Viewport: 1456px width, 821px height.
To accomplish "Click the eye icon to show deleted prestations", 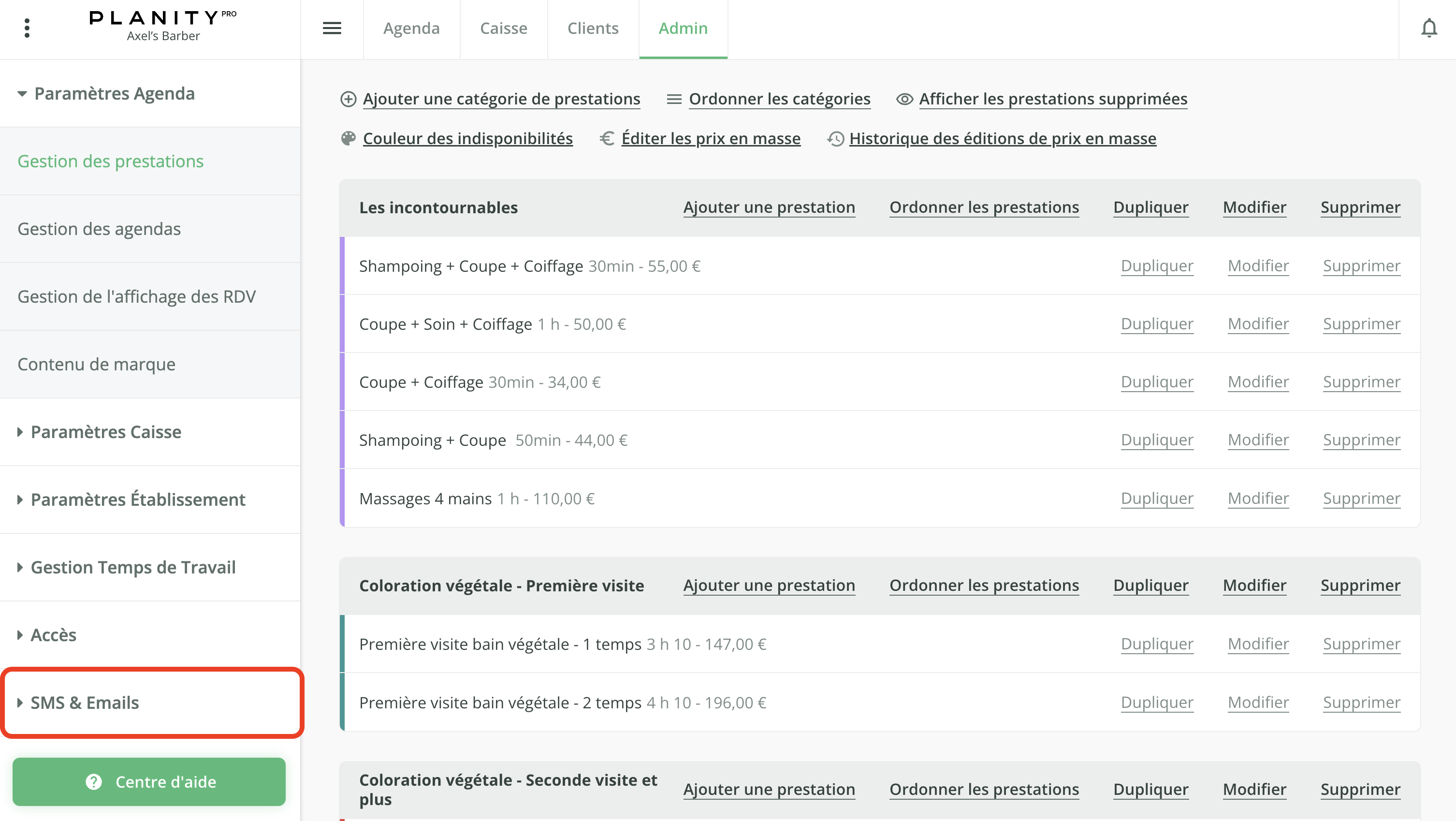I will point(904,98).
